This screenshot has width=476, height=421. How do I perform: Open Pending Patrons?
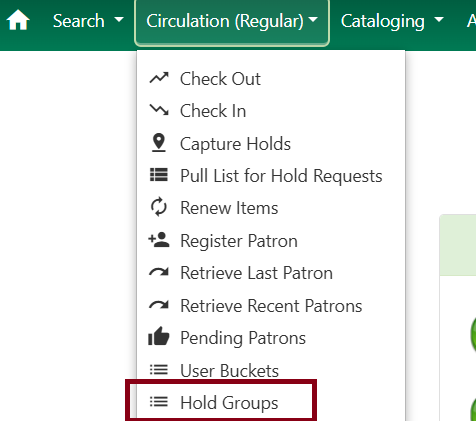pyautogui.click(x=271, y=338)
